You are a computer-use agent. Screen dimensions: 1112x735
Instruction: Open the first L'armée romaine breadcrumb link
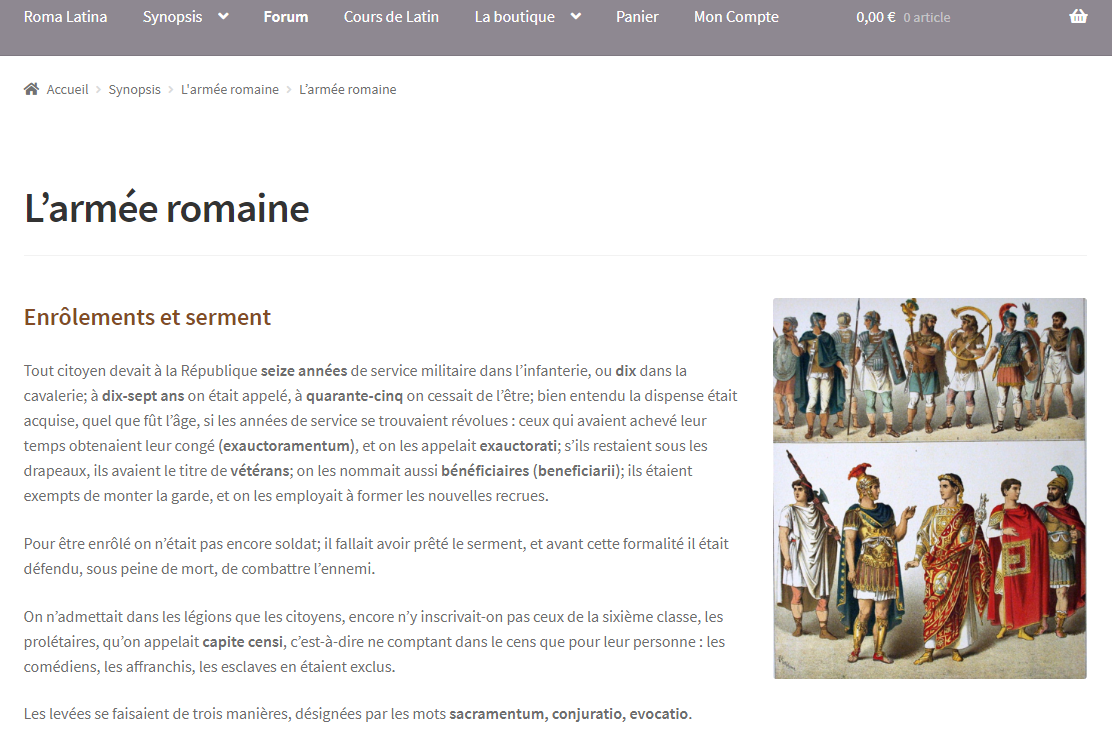229,89
